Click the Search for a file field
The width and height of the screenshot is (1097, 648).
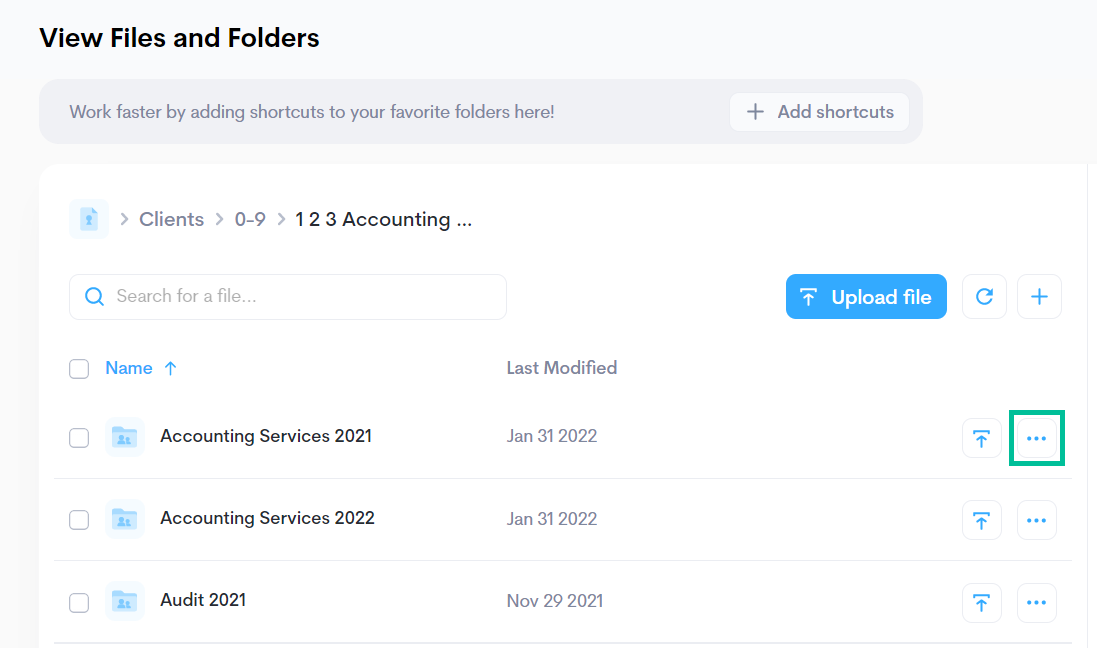(x=288, y=297)
